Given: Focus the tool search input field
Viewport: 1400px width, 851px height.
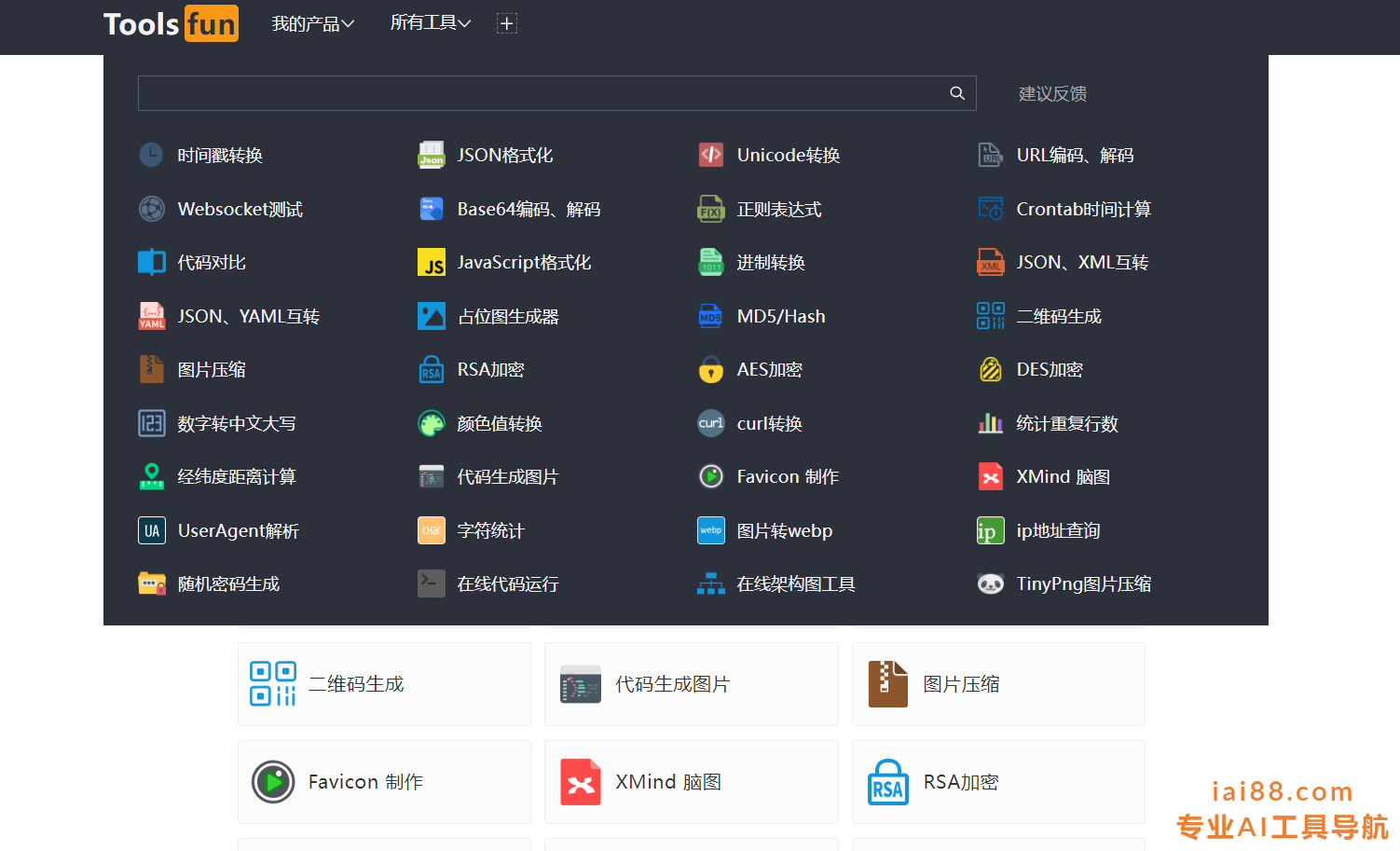Looking at the screenshot, I should (x=557, y=93).
